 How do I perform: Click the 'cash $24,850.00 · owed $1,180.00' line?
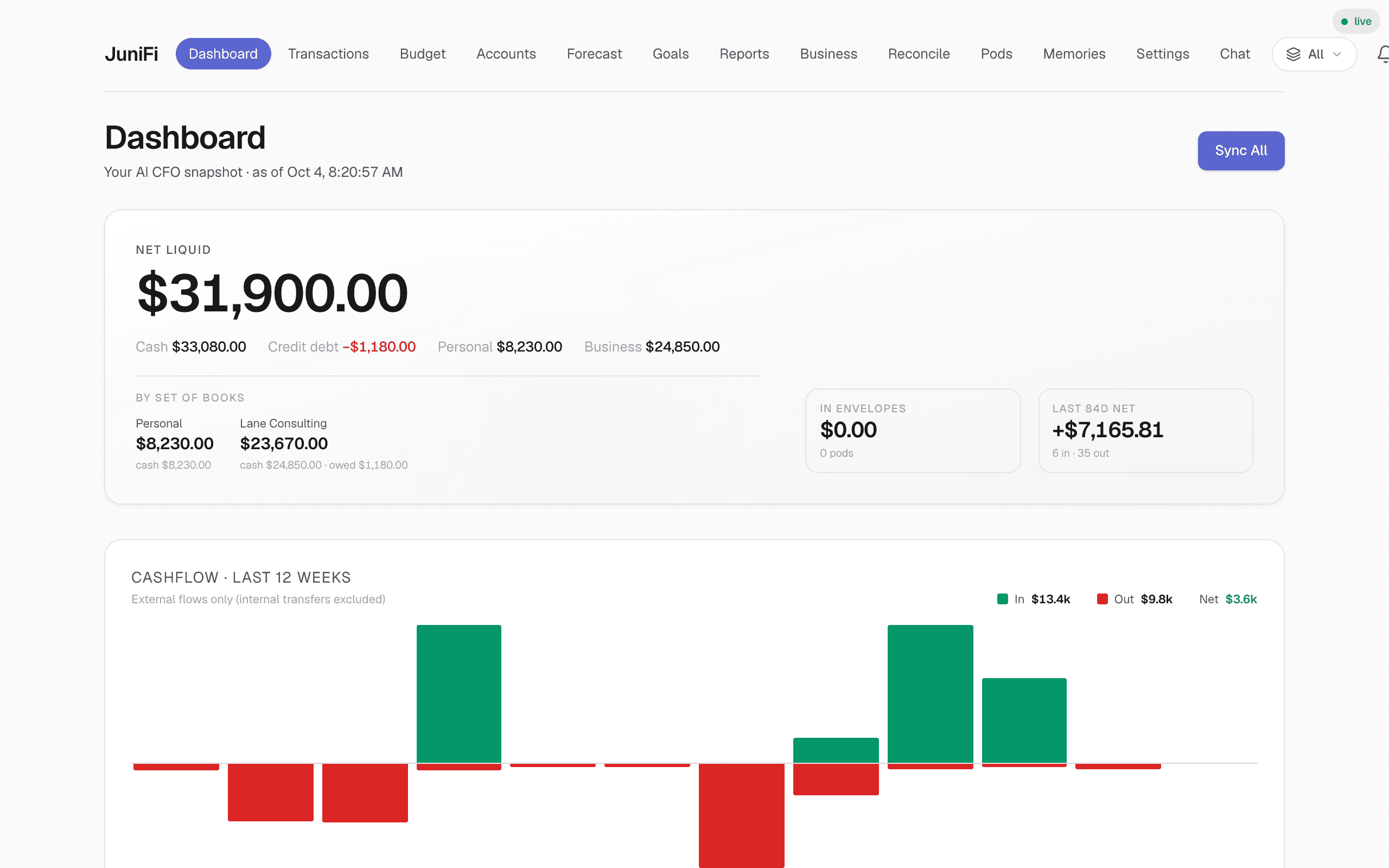click(x=324, y=465)
